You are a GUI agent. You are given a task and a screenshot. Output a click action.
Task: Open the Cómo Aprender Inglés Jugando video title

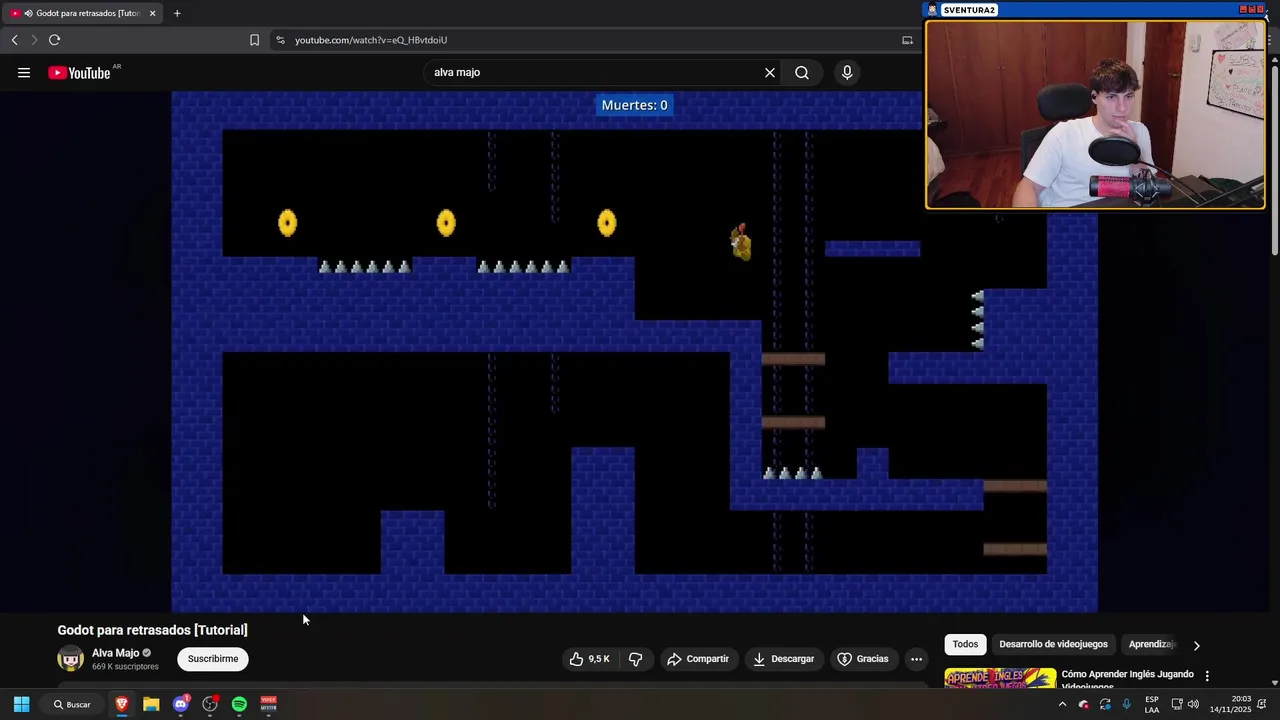pos(1127,680)
